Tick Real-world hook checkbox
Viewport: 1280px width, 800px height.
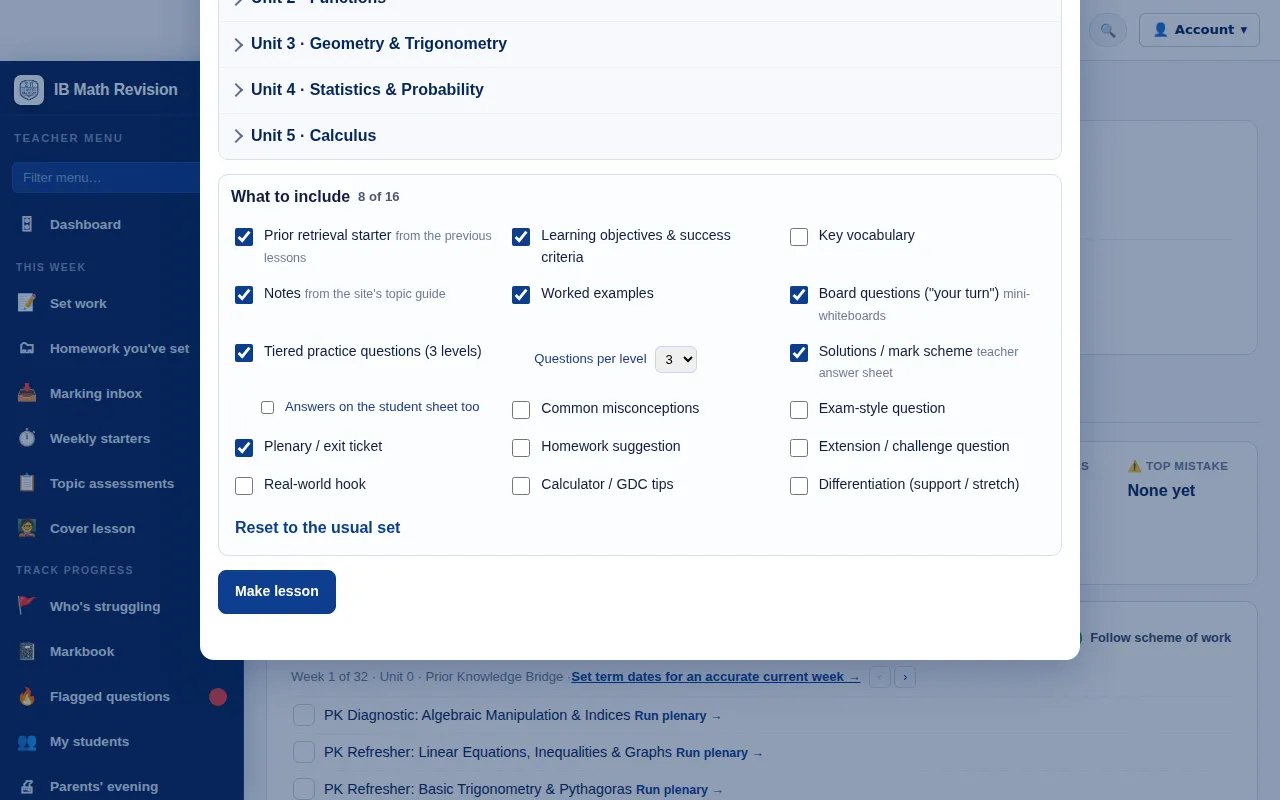pyautogui.click(x=244, y=486)
